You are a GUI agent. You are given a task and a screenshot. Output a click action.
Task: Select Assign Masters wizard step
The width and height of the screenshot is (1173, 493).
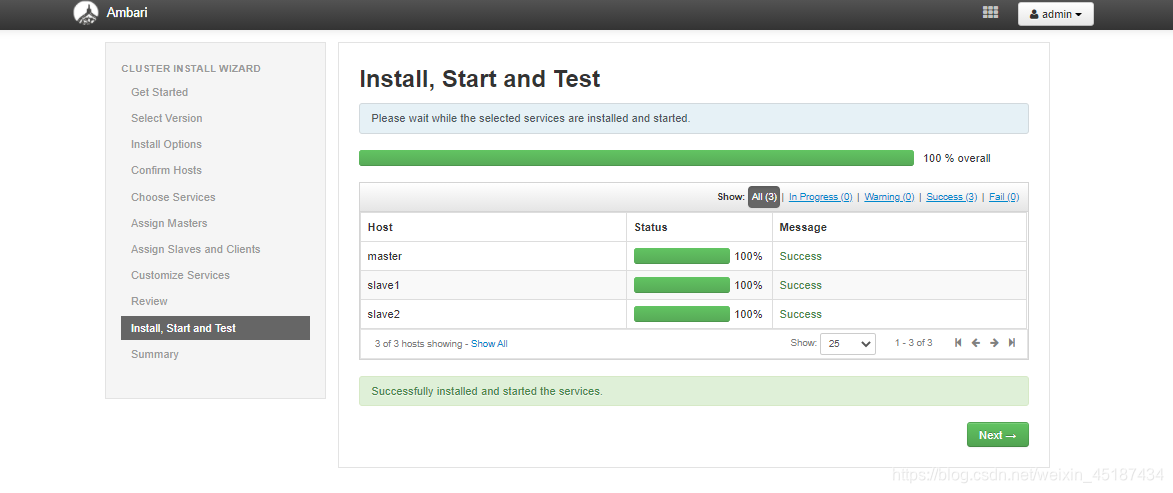click(x=169, y=223)
